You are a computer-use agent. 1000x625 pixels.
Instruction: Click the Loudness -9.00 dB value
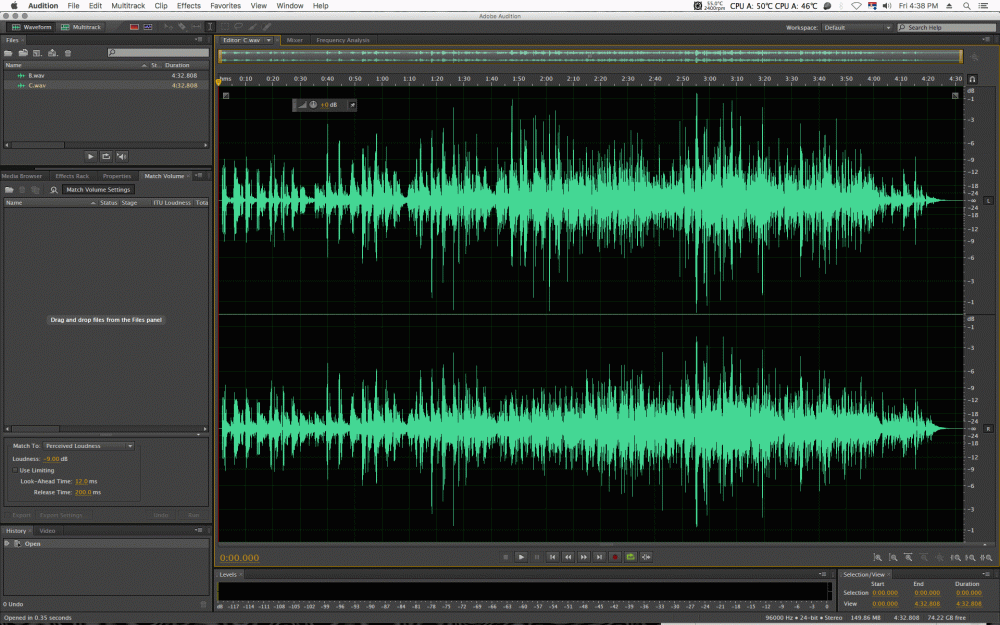coord(52,459)
